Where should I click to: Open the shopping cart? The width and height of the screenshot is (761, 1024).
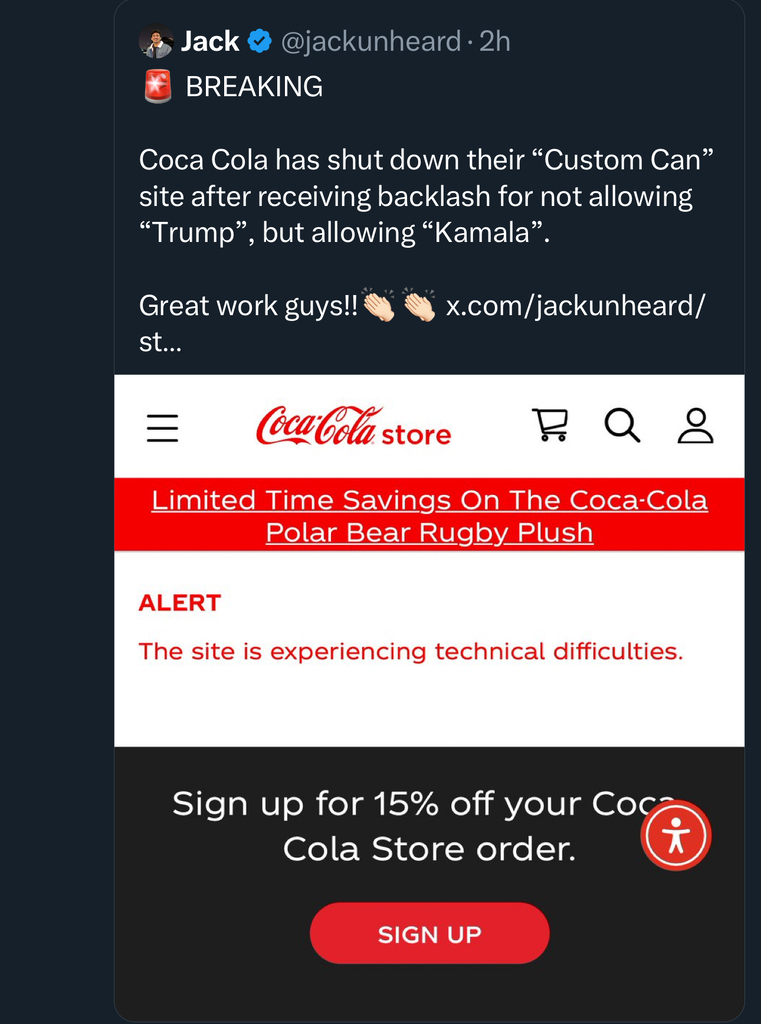(550, 425)
